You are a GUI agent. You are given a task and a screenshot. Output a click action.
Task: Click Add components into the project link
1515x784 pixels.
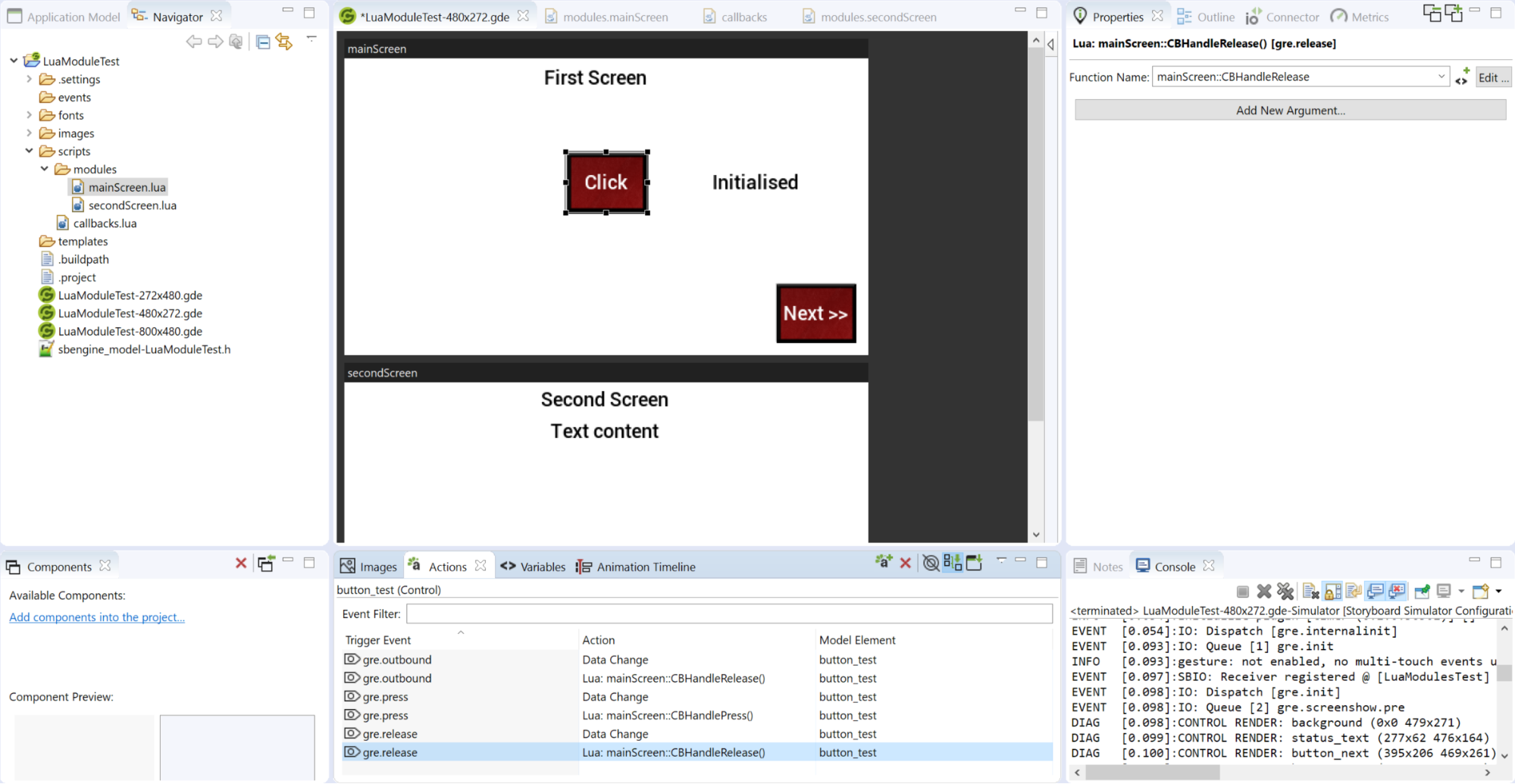pos(97,617)
